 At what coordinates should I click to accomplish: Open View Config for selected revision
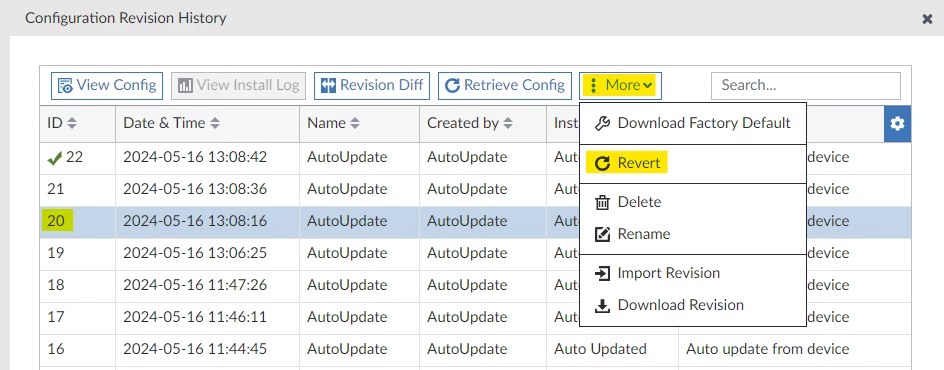click(x=107, y=85)
